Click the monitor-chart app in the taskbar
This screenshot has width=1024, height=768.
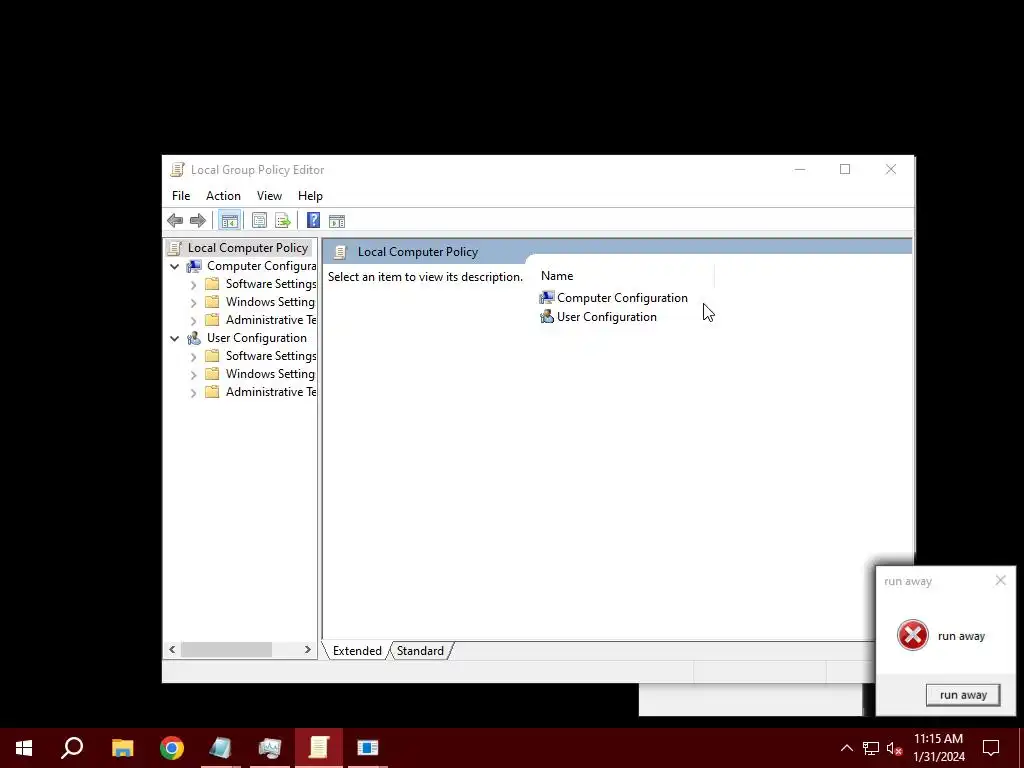point(270,748)
